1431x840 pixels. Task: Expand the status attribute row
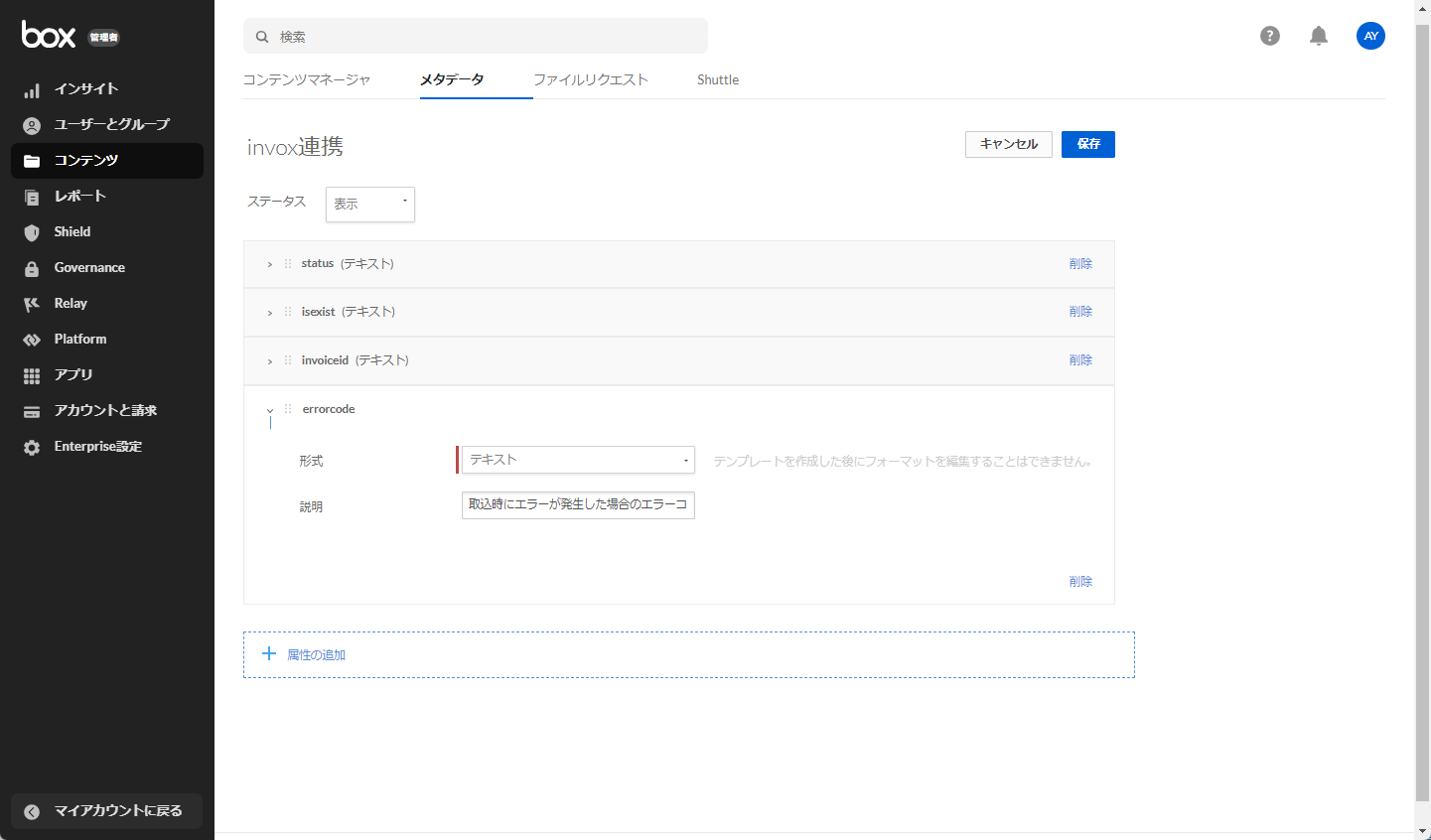pos(269,263)
